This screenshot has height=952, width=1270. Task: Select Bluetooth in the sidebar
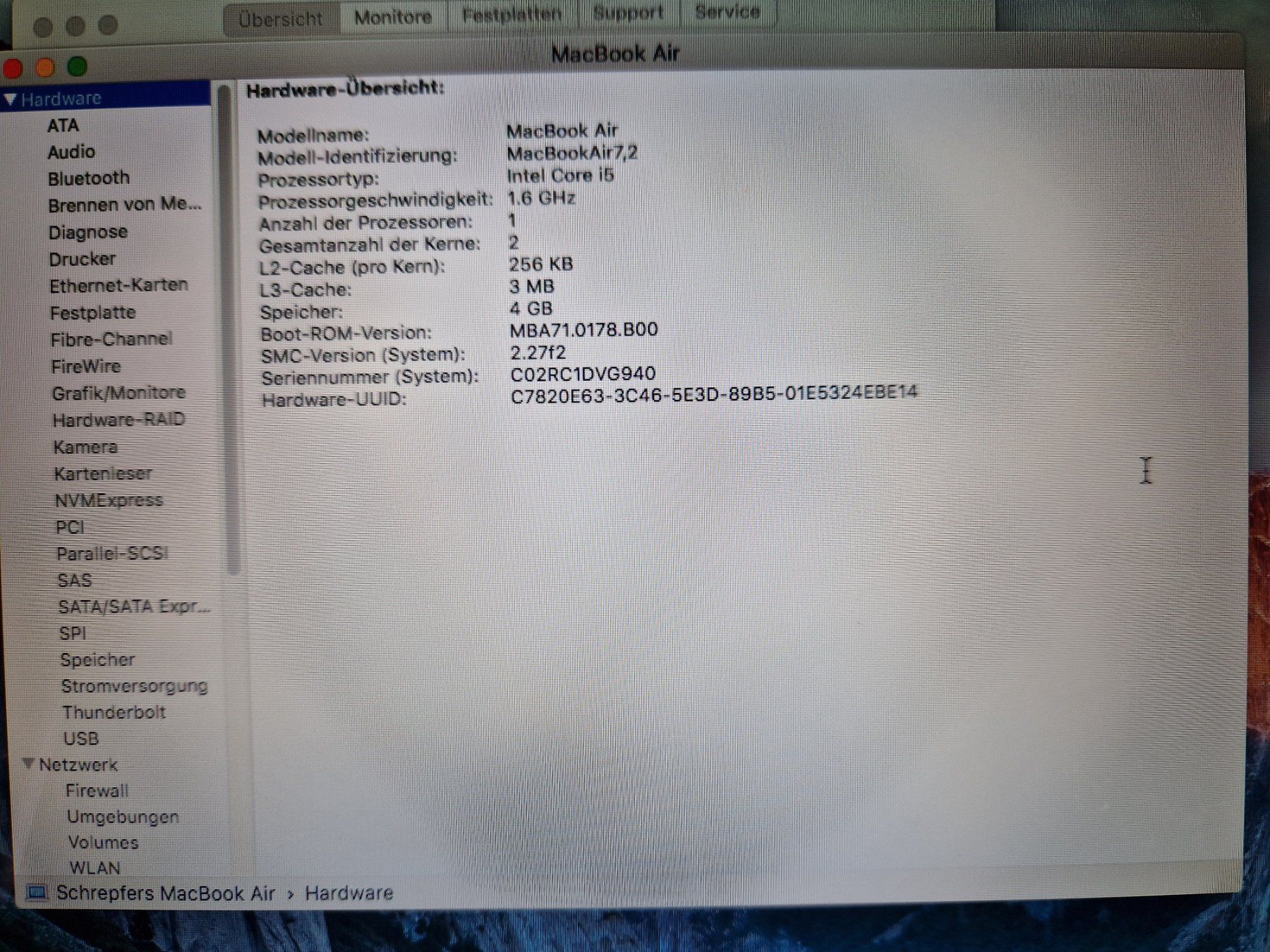[89, 178]
